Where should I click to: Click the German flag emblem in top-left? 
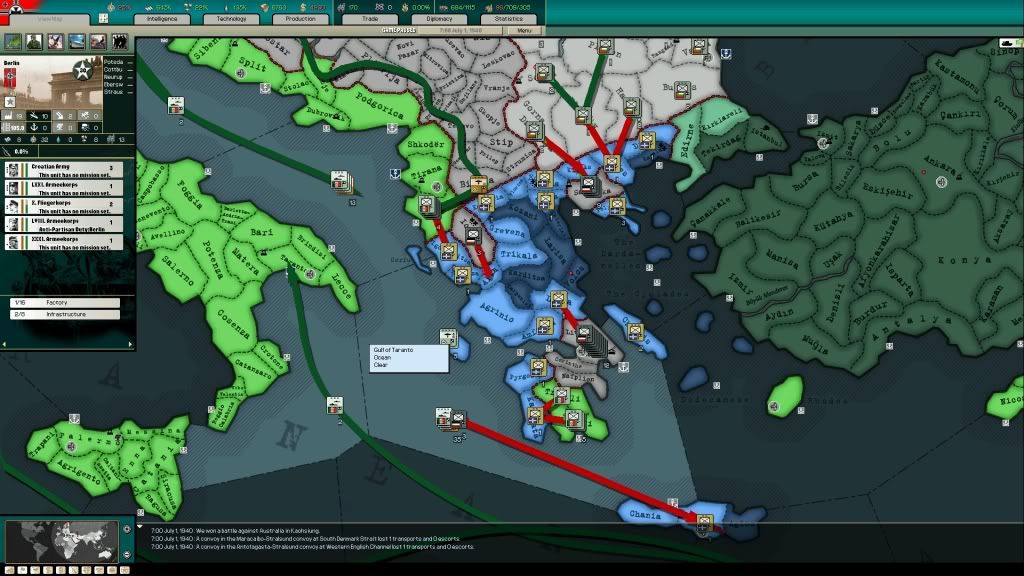tap(15, 8)
